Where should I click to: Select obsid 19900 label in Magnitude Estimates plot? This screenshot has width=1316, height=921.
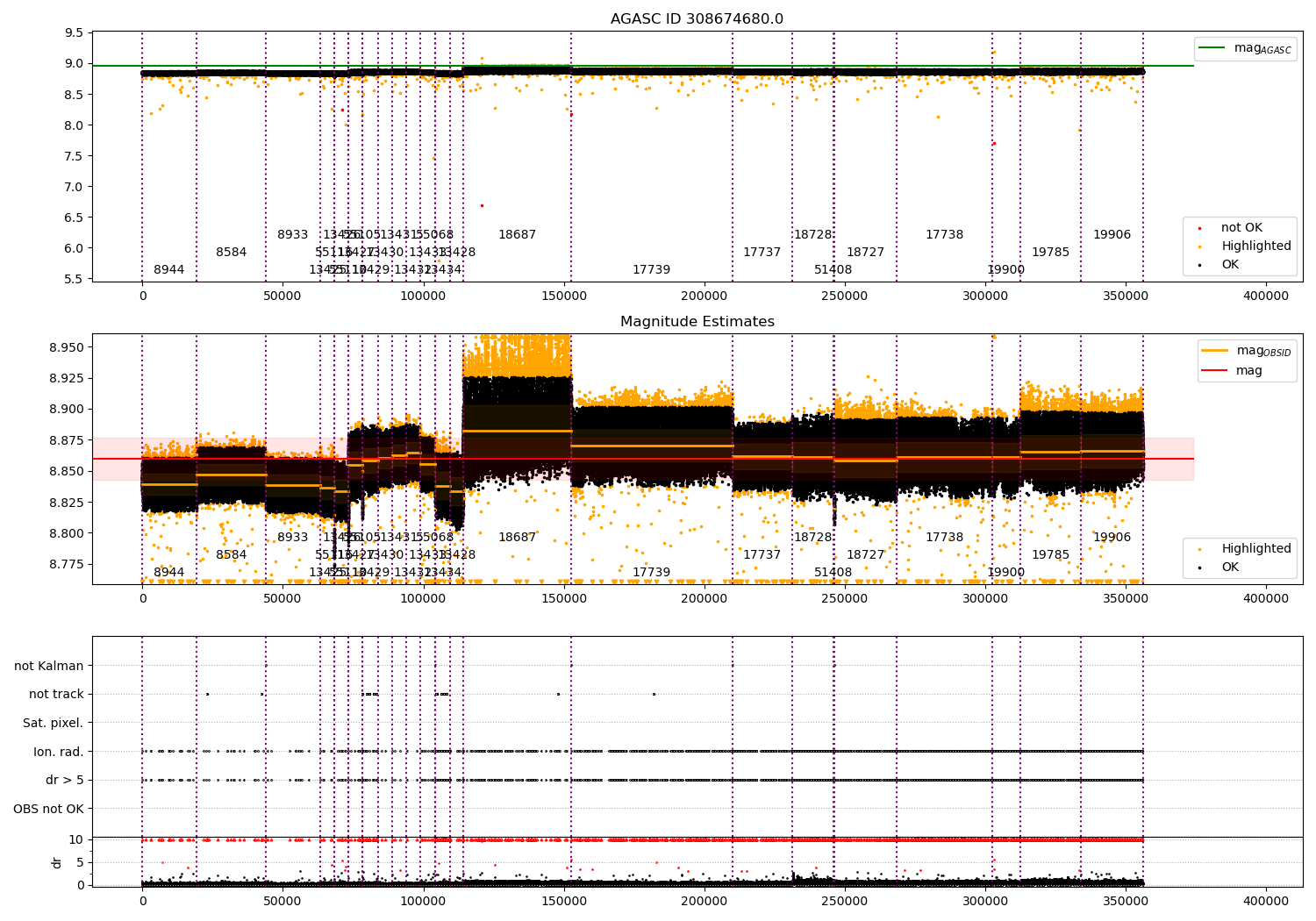1005,572
